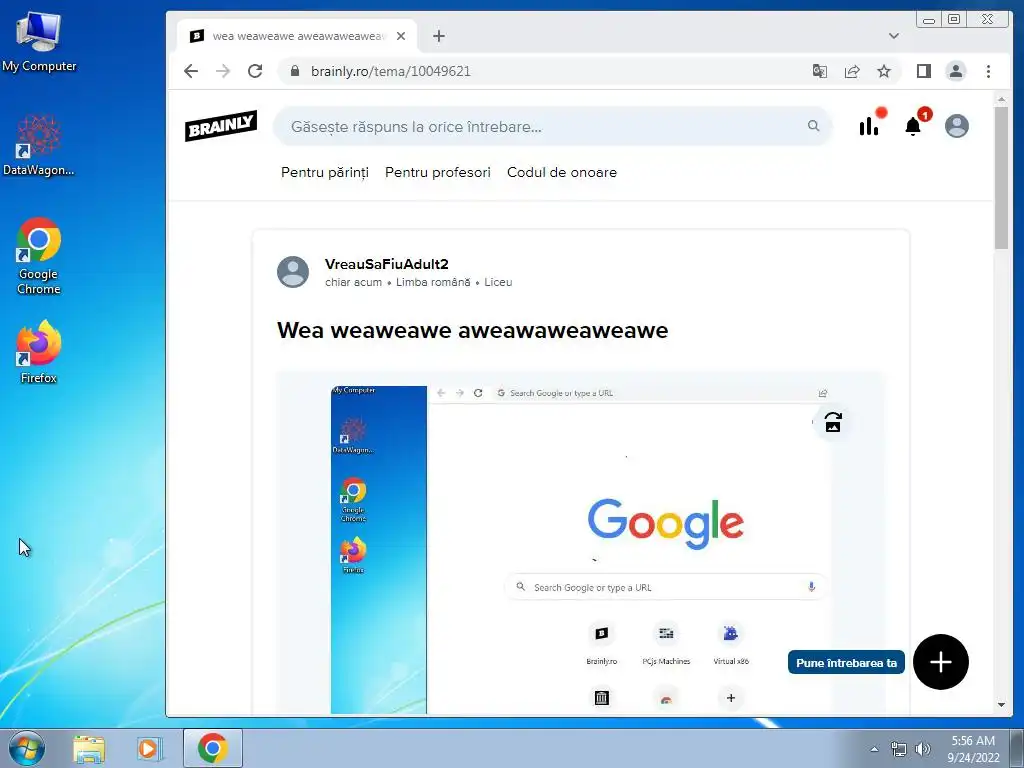Click VreauSaFiuAdult2 avatar
The height and width of the screenshot is (768, 1024).
(x=293, y=272)
